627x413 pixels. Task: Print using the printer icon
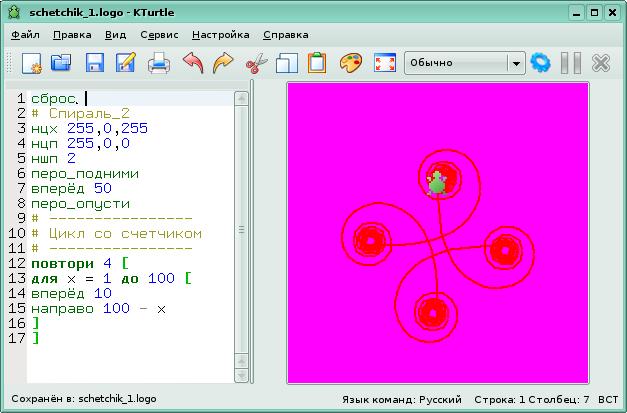(x=159, y=63)
